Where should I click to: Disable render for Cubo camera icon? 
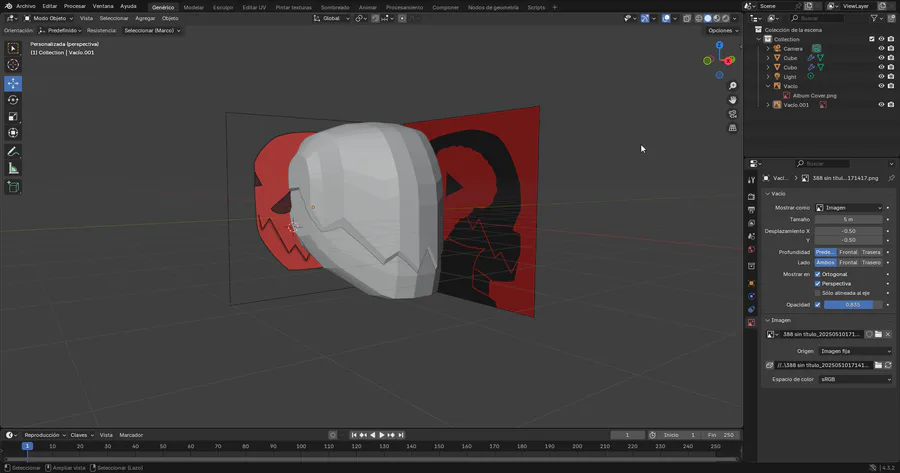pyautogui.click(x=891, y=67)
